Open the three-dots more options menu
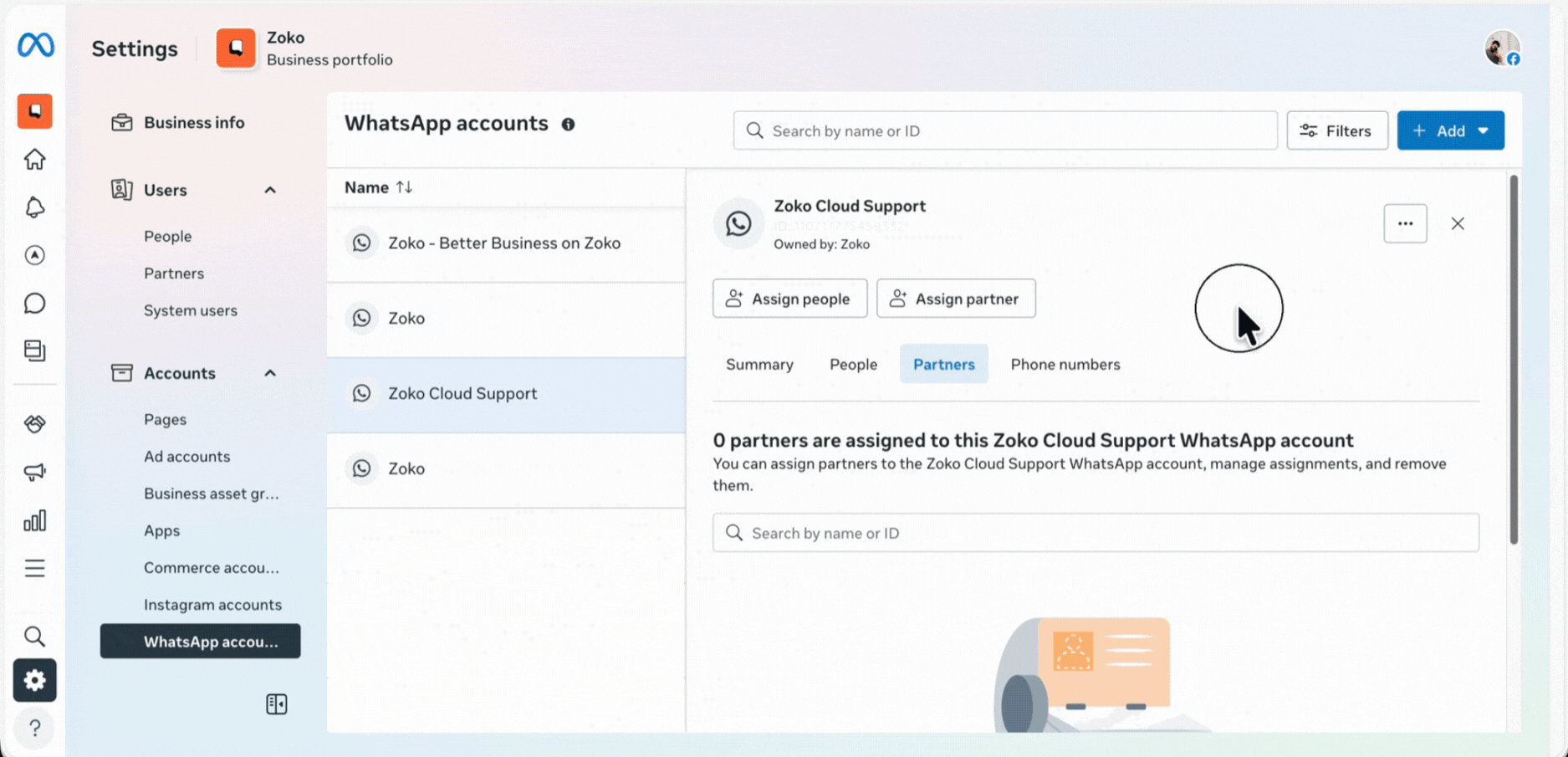The width and height of the screenshot is (1568, 757). [1406, 223]
